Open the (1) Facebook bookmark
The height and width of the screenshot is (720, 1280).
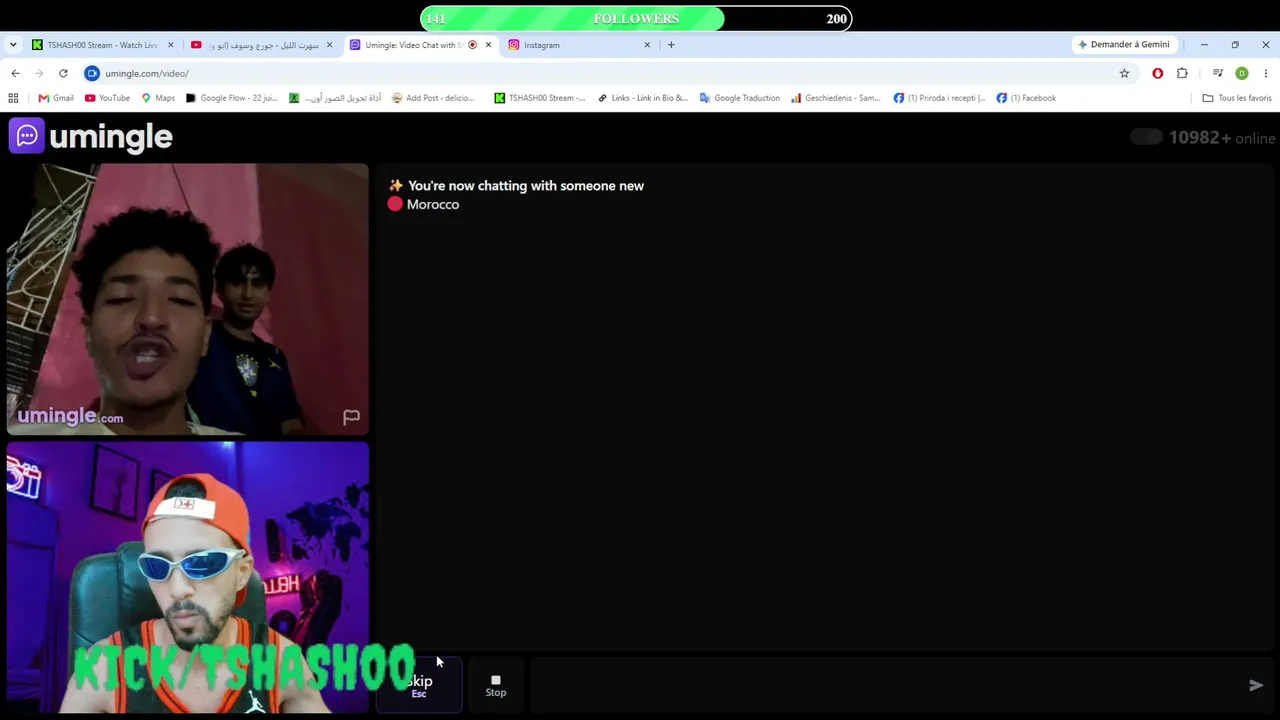pos(1026,98)
